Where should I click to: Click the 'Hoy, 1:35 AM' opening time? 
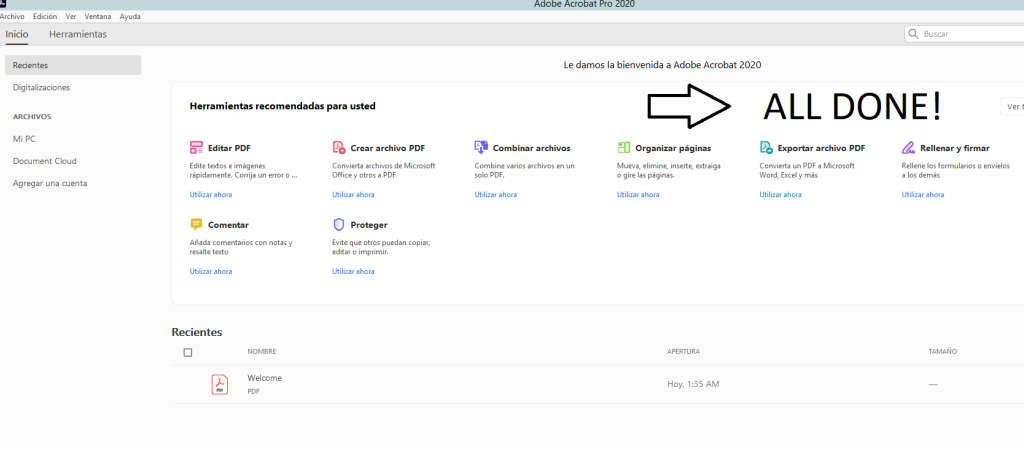[693, 384]
